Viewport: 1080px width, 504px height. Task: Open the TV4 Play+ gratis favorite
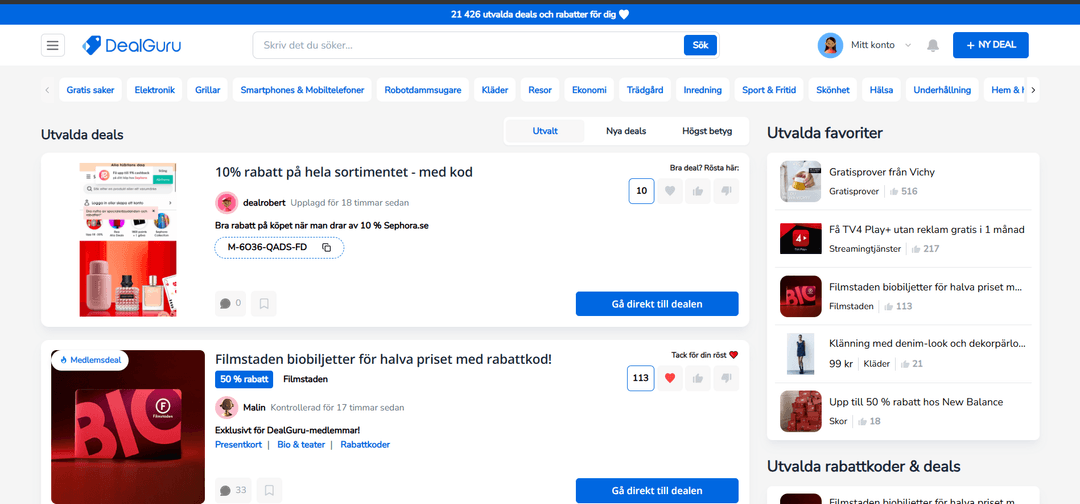click(x=927, y=229)
